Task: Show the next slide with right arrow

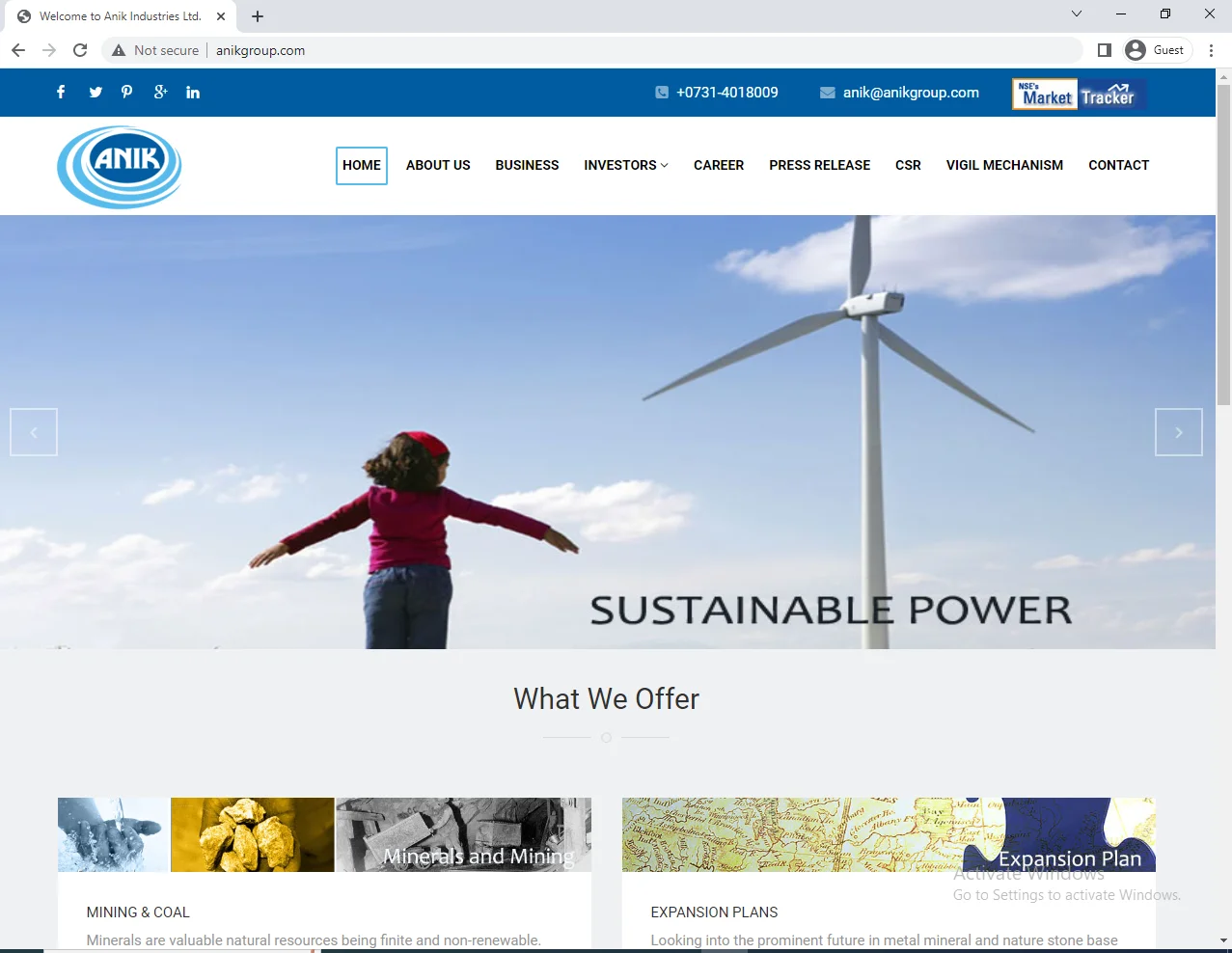Action: coord(1178,432)
